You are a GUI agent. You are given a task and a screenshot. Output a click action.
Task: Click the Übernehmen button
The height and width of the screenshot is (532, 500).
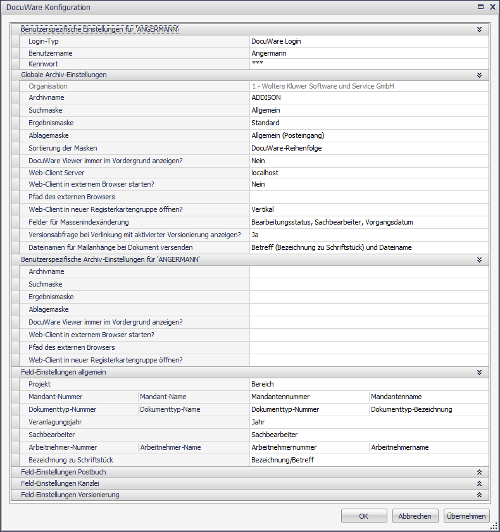(x=466, y=516)
